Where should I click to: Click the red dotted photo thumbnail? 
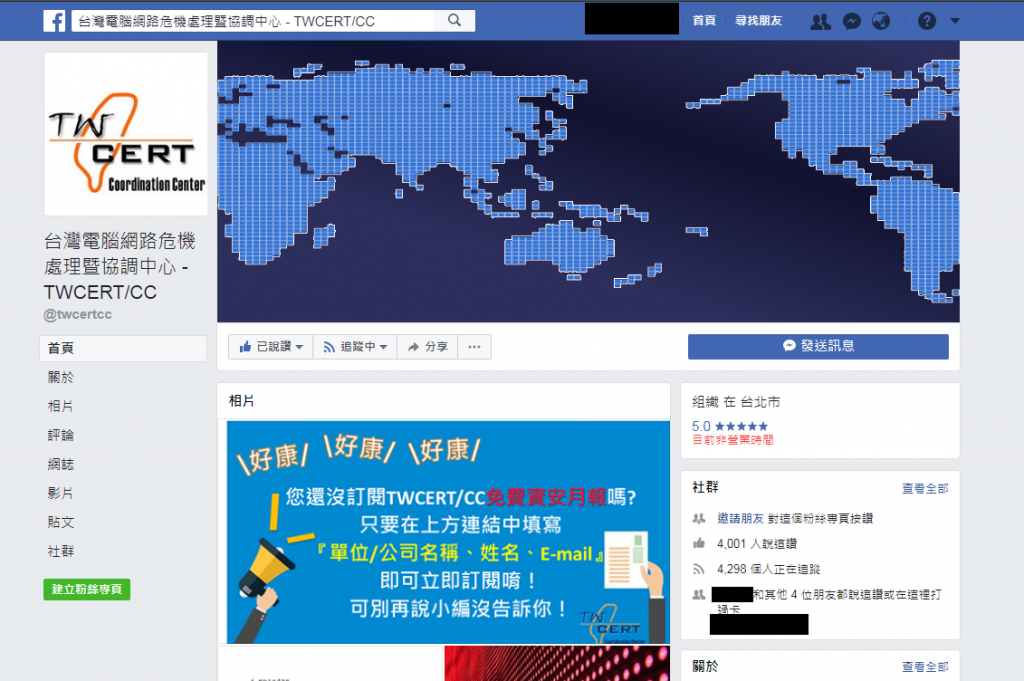[x=557, y=663]
